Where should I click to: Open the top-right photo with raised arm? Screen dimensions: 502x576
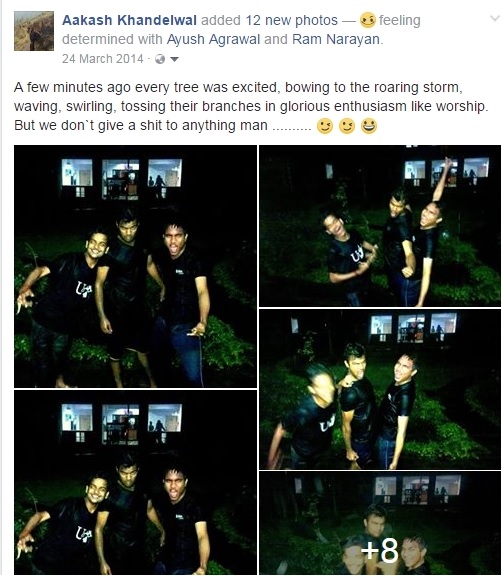(x=380, y=226)
